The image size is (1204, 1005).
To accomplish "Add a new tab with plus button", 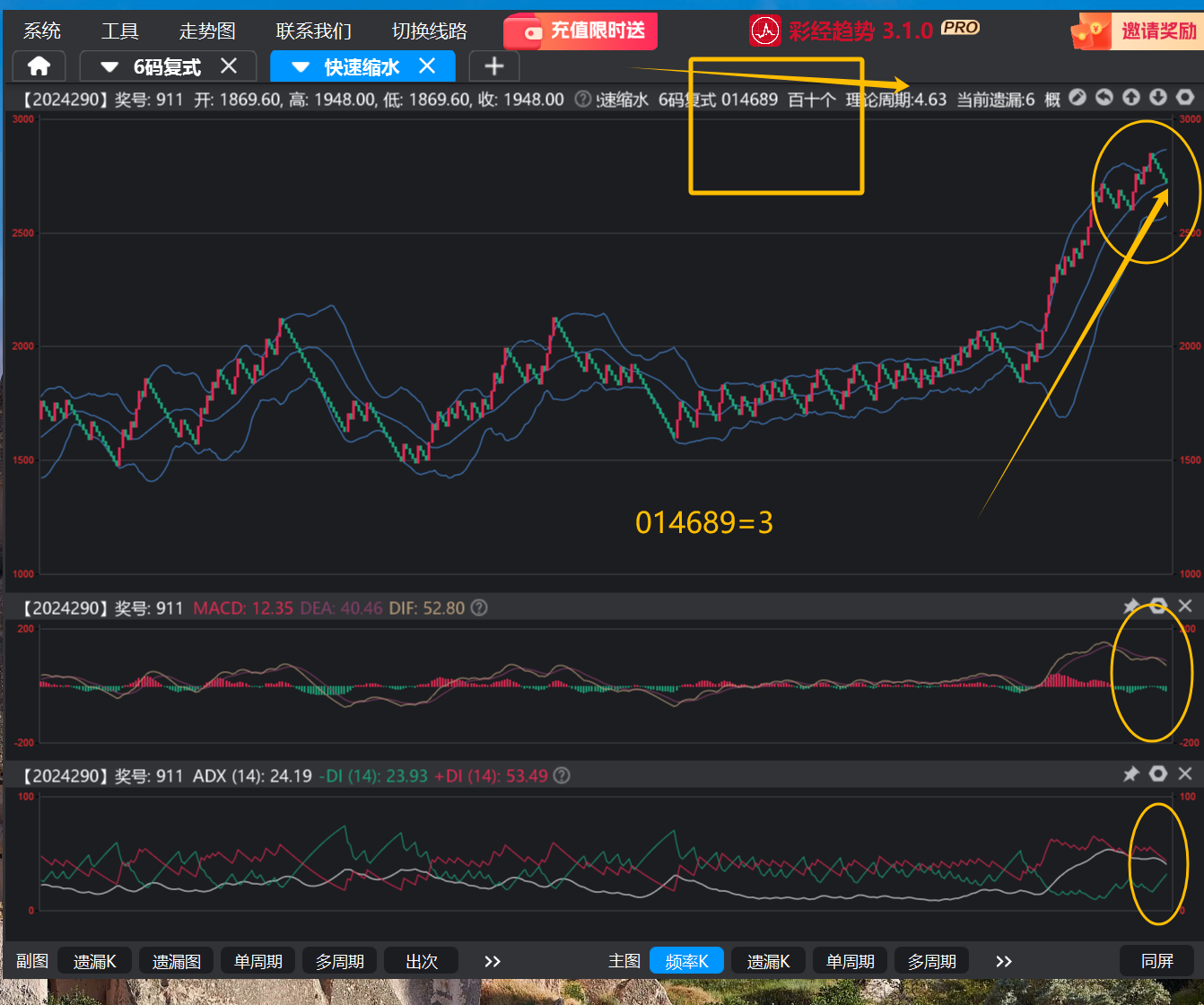I will pos(493,66).
